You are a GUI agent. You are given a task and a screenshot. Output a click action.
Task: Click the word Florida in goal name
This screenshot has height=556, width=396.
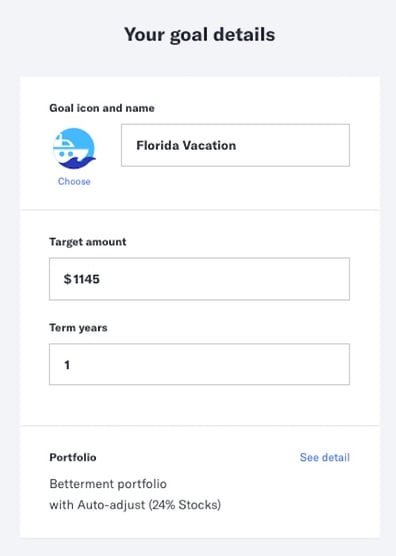(x=157, y=145)
